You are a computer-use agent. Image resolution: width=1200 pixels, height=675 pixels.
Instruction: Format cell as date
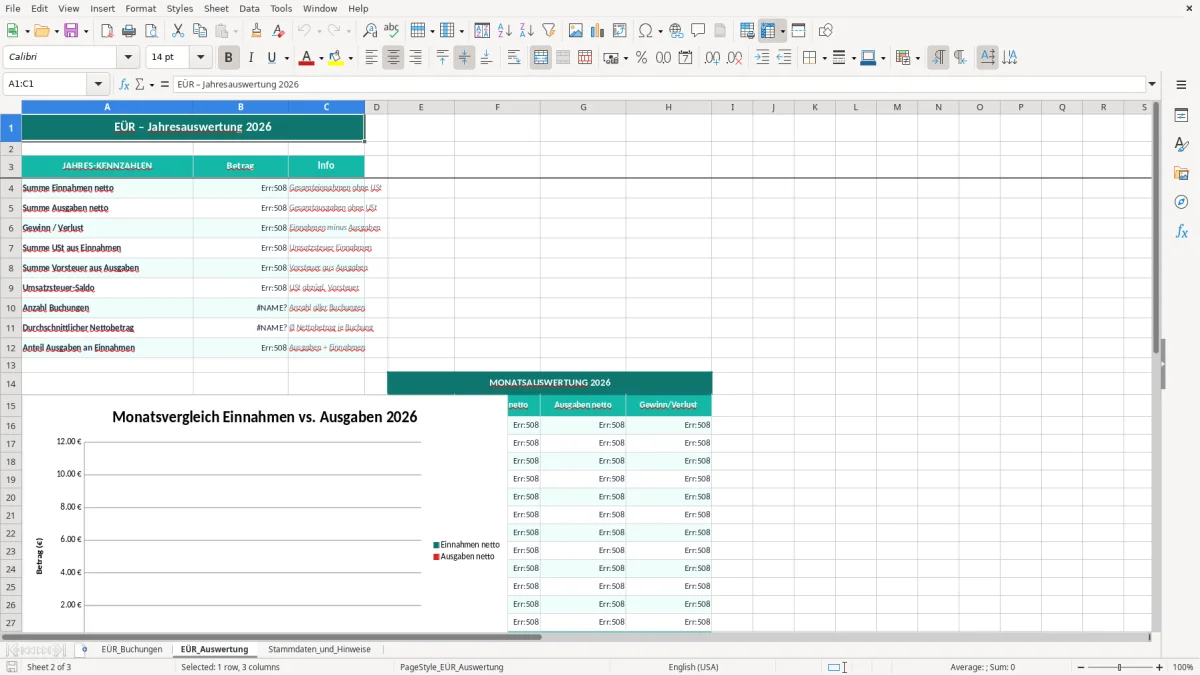pos(685,58)
